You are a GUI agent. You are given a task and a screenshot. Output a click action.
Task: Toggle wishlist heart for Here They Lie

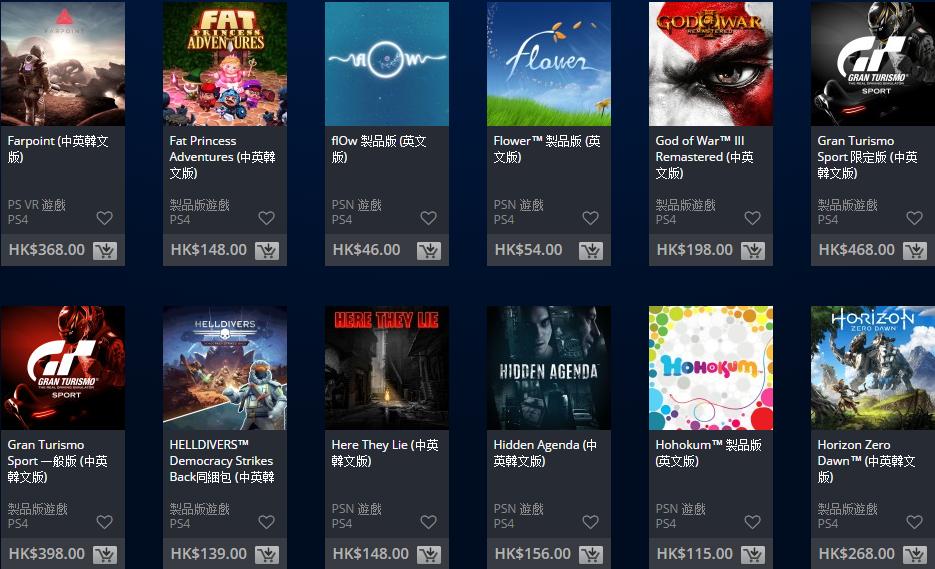coord(429,522)
